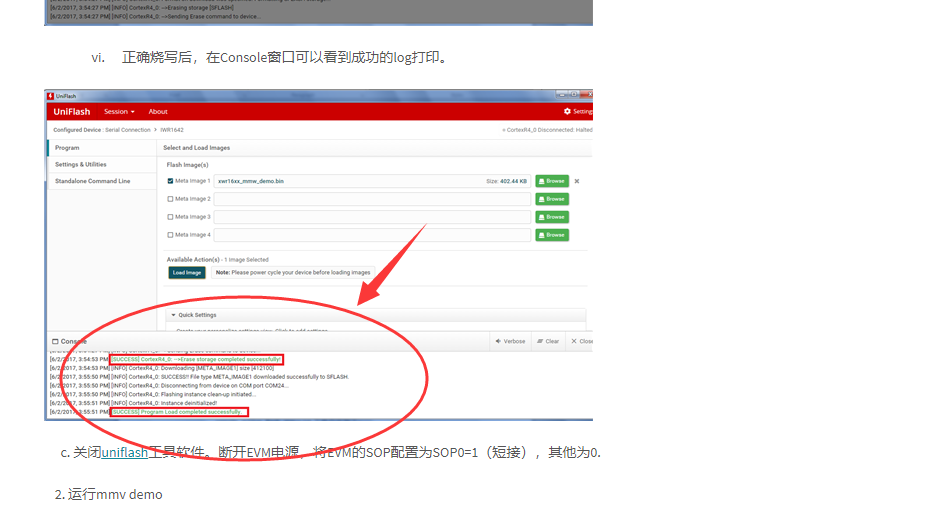
Task: Check the Meta Image 3 checkbox
Action: [x=170, y=217]
